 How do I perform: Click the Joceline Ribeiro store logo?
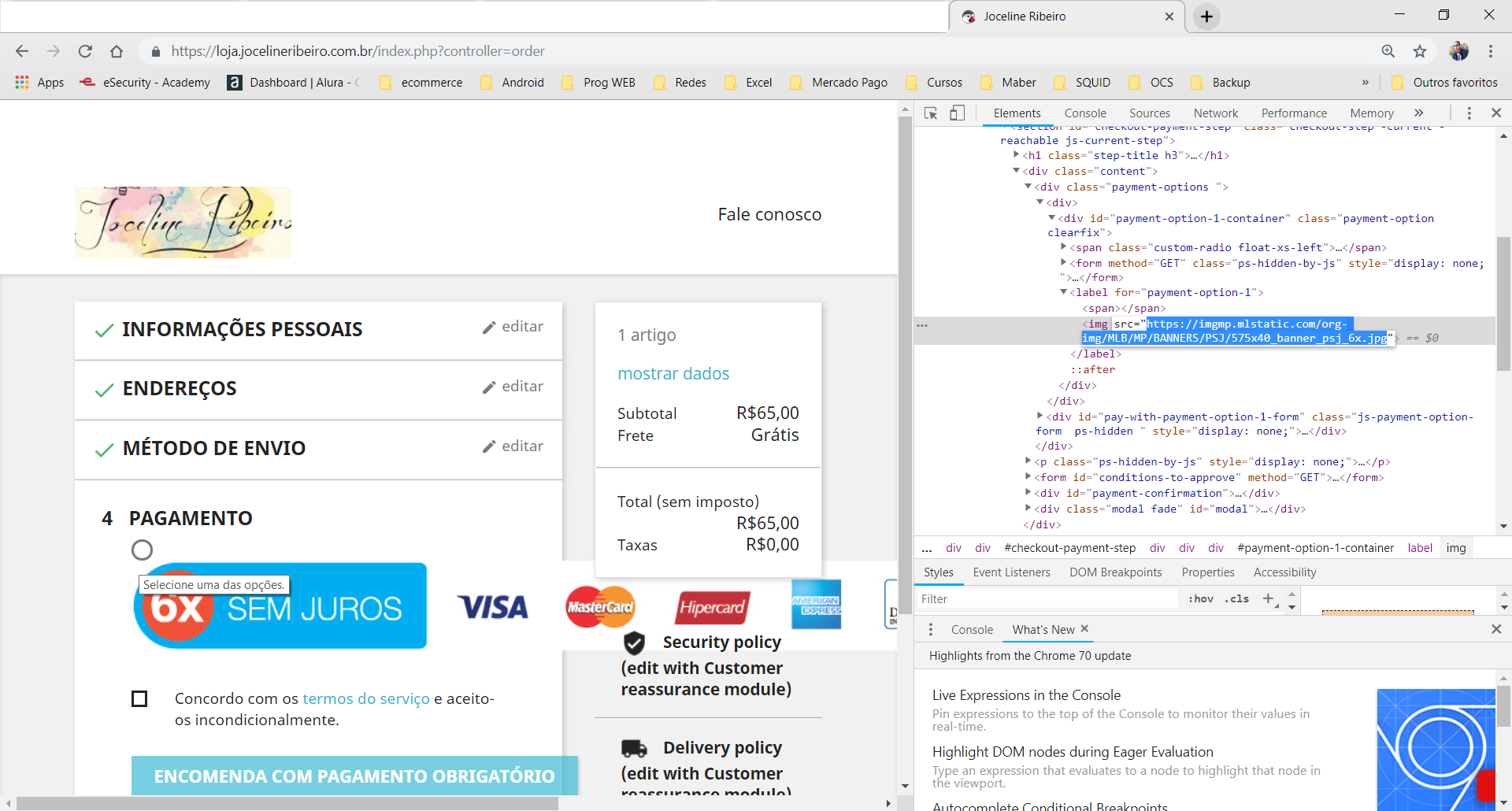183,222
